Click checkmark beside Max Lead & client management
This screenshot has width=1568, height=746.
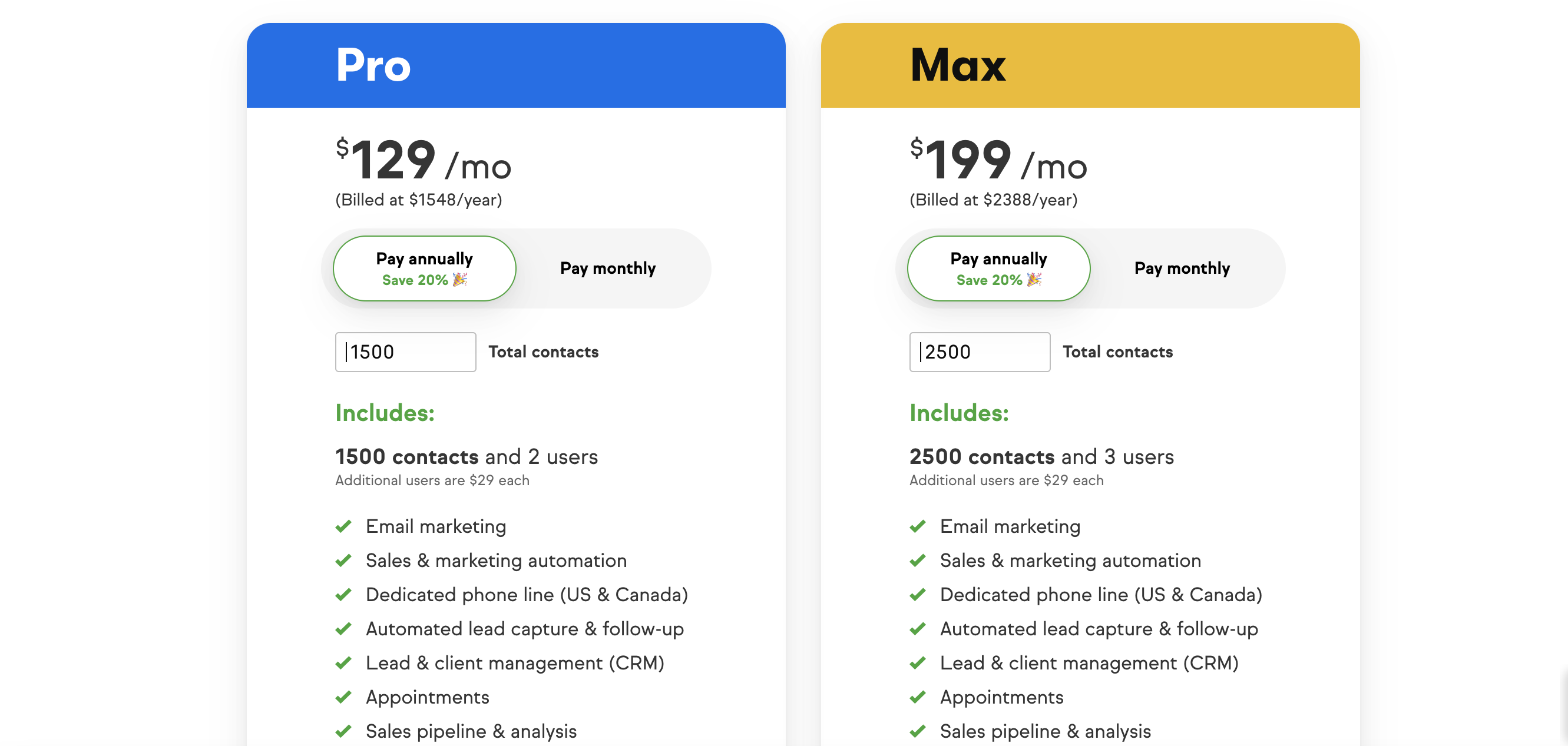pyautogui.click(x=917, y=662)
